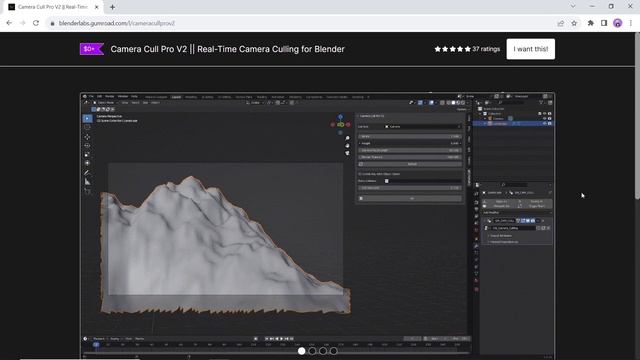Screen dimensions: 640x360
Task: Select the Measure tool in Blender toolbar
Action: pyautogui.click(x=87, y=182)
